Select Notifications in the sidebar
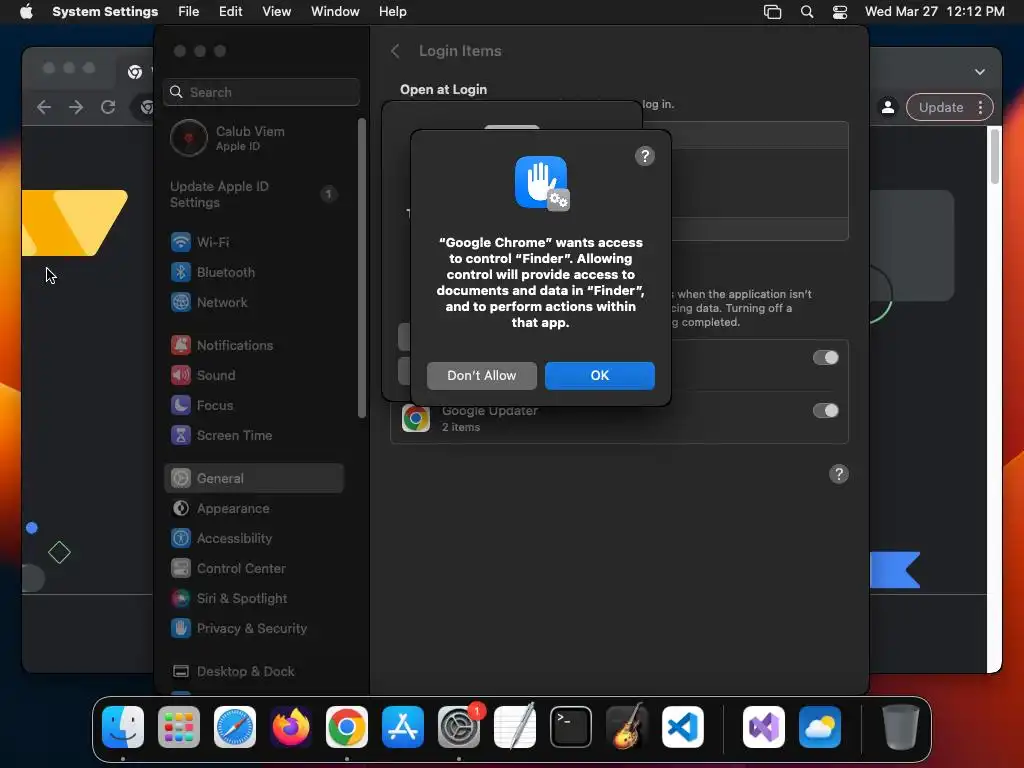1024x768 pixels. pos(255,345)
